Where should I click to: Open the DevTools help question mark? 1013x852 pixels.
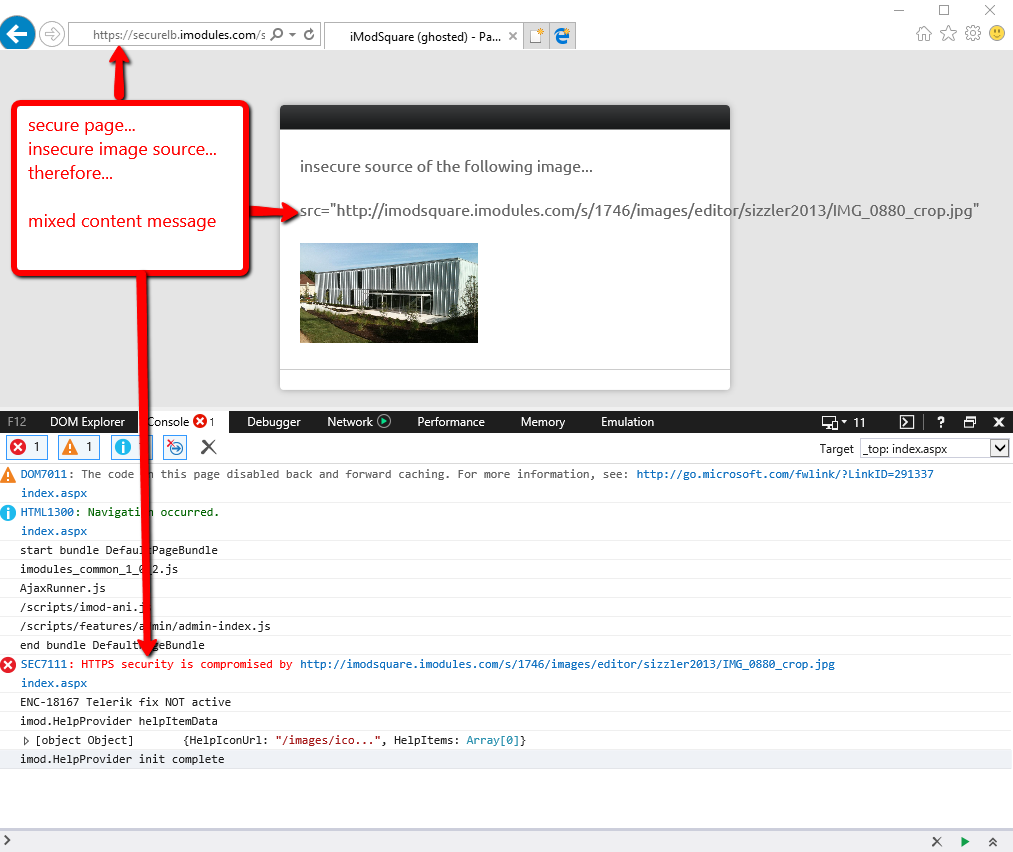(x=941, y=422)
